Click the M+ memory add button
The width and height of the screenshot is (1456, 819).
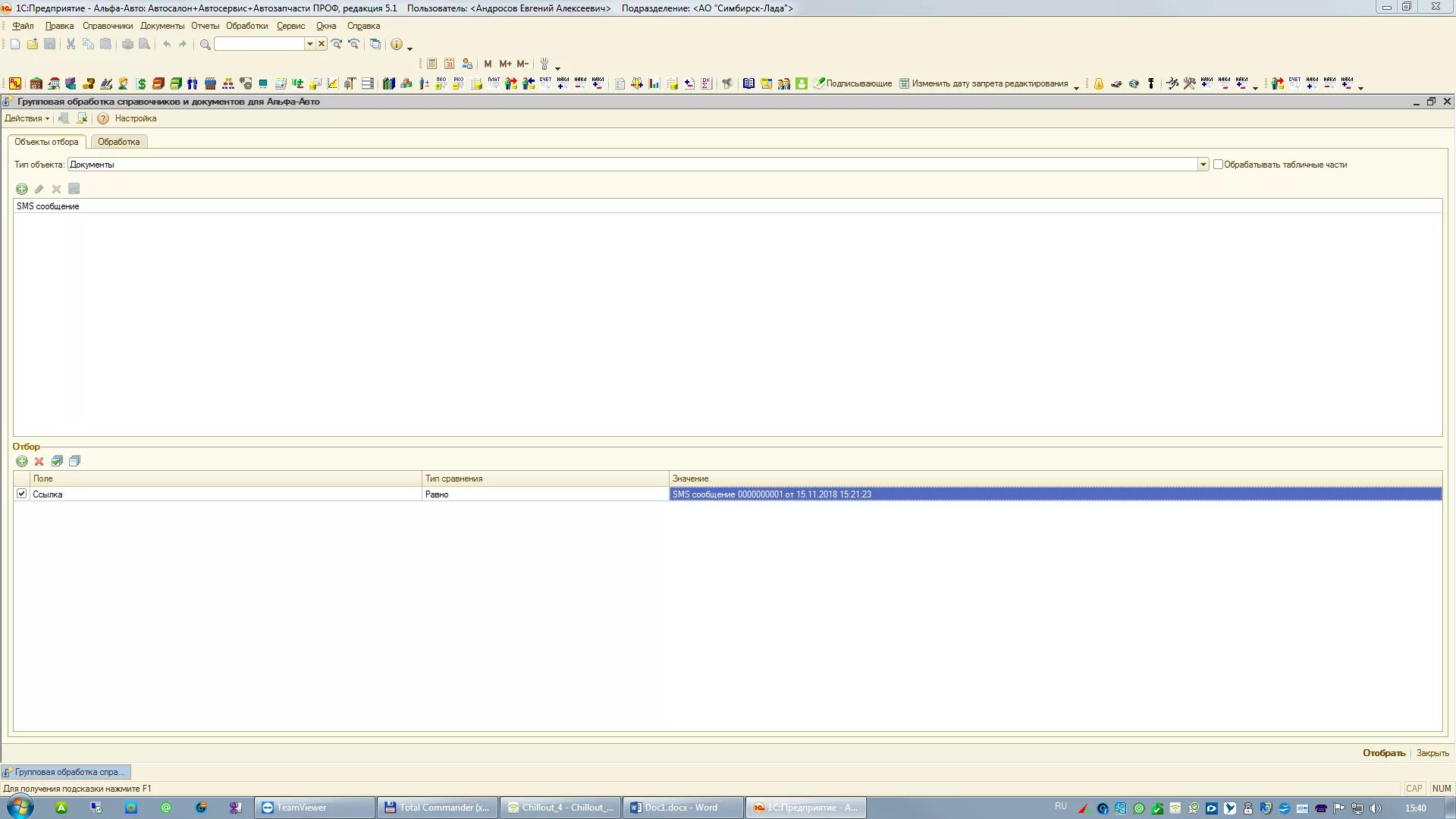(x=505, y=64)
